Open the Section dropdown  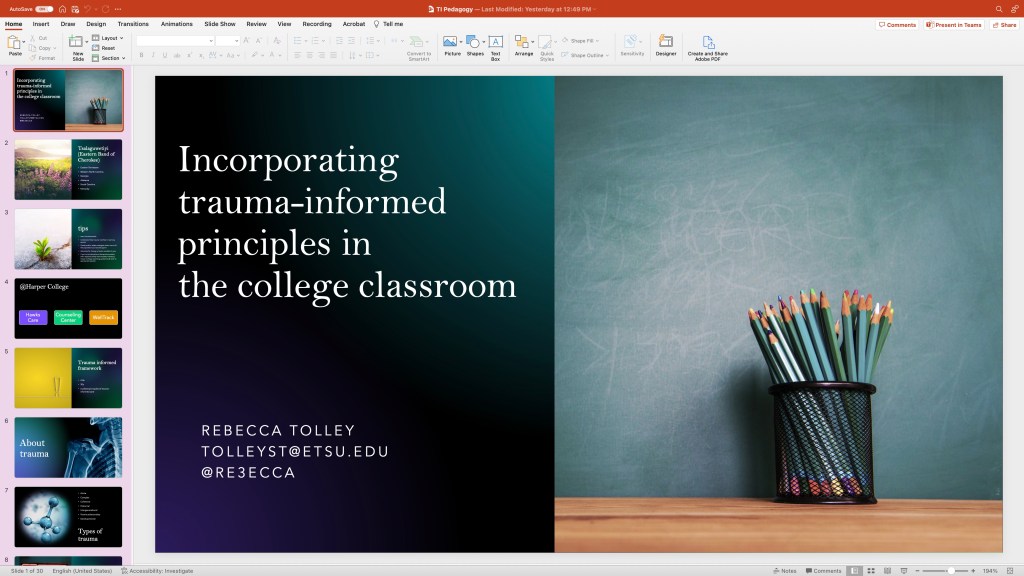click(x=109, y=58)
